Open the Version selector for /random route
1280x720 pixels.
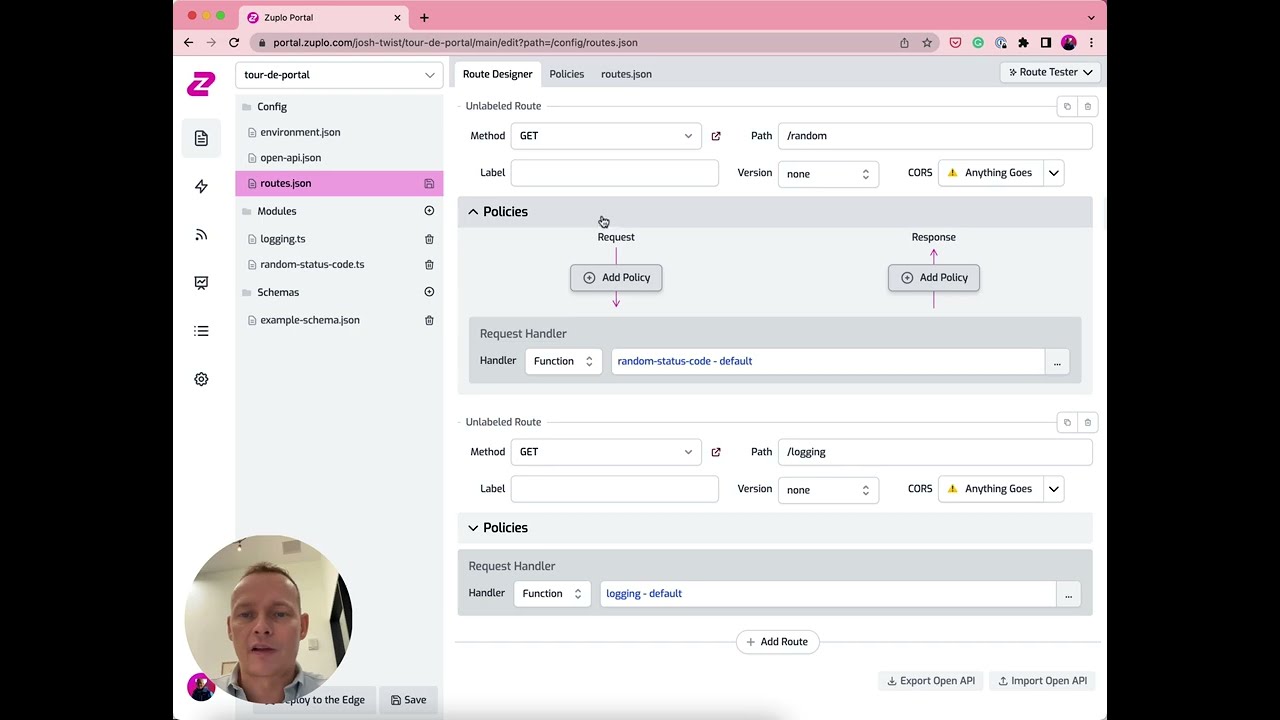point(828,174)
